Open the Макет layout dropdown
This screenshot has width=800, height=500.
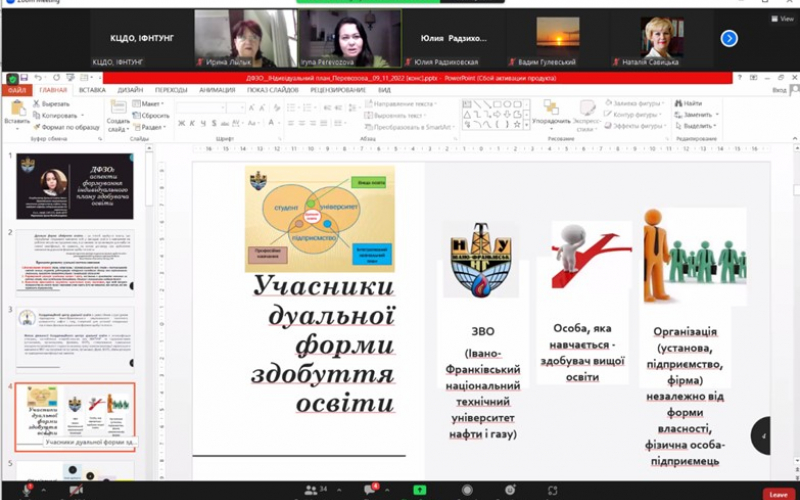coord(147,104)
